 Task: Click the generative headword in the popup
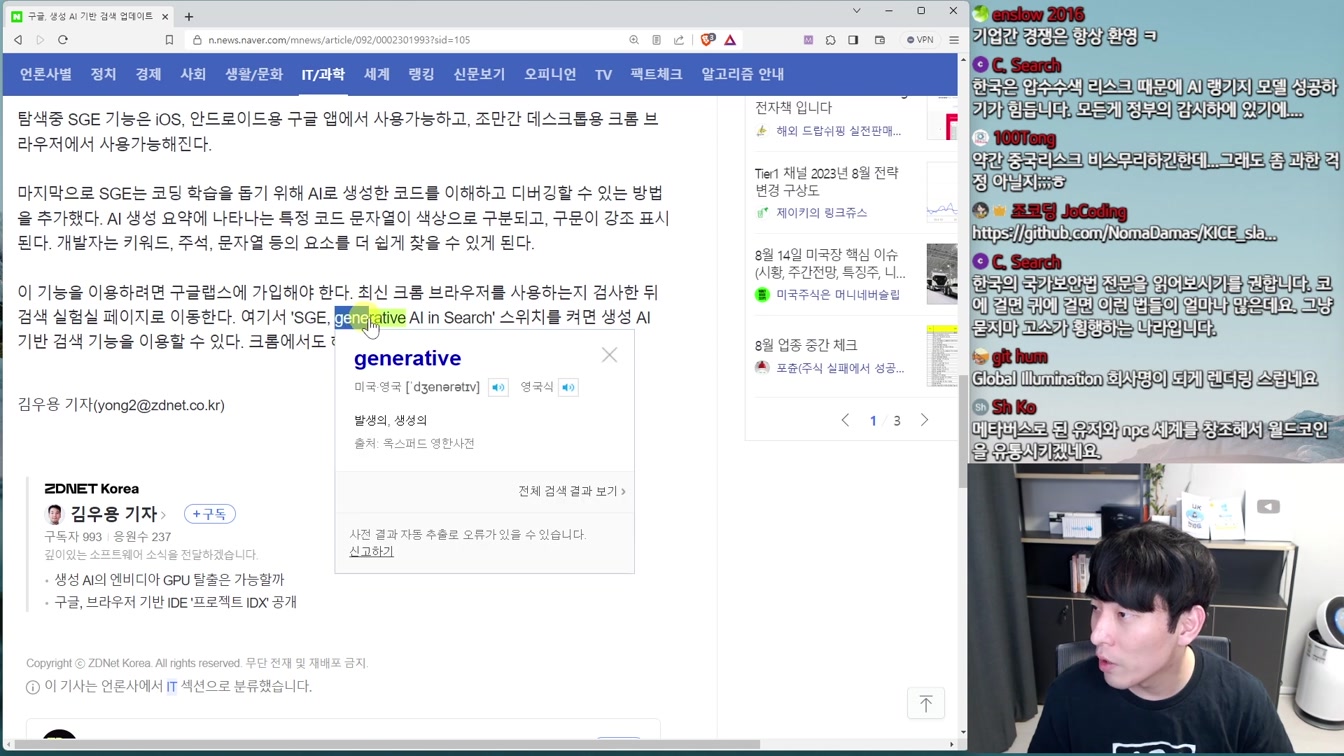407,358
